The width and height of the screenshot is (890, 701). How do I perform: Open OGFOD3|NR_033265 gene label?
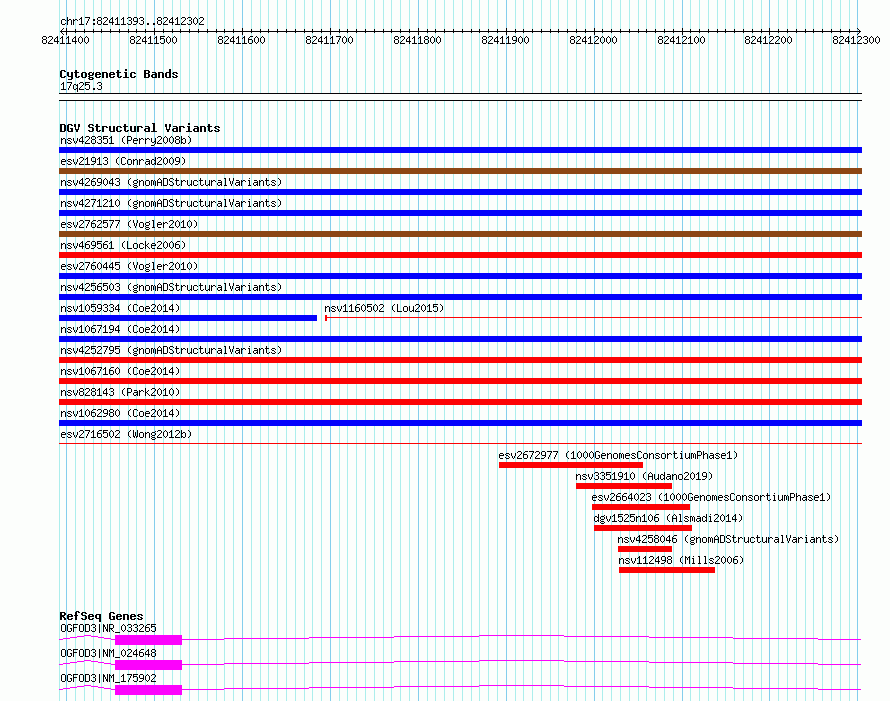tap(108, 628)
